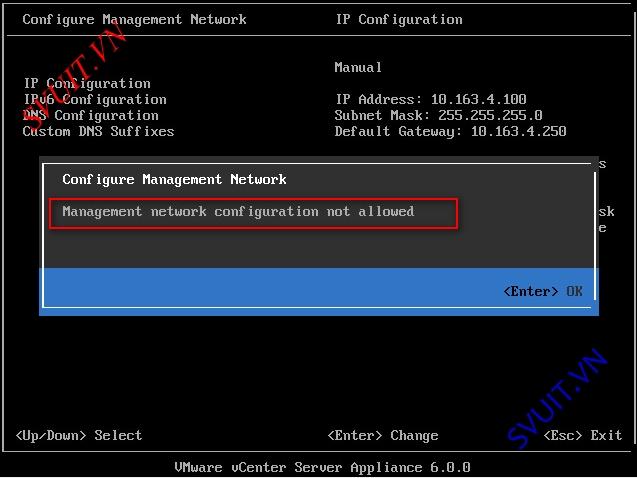This screenshot has height=478, width=637.
Task: Click the top-left 'Configure Management Network' header
Action: 134,19
